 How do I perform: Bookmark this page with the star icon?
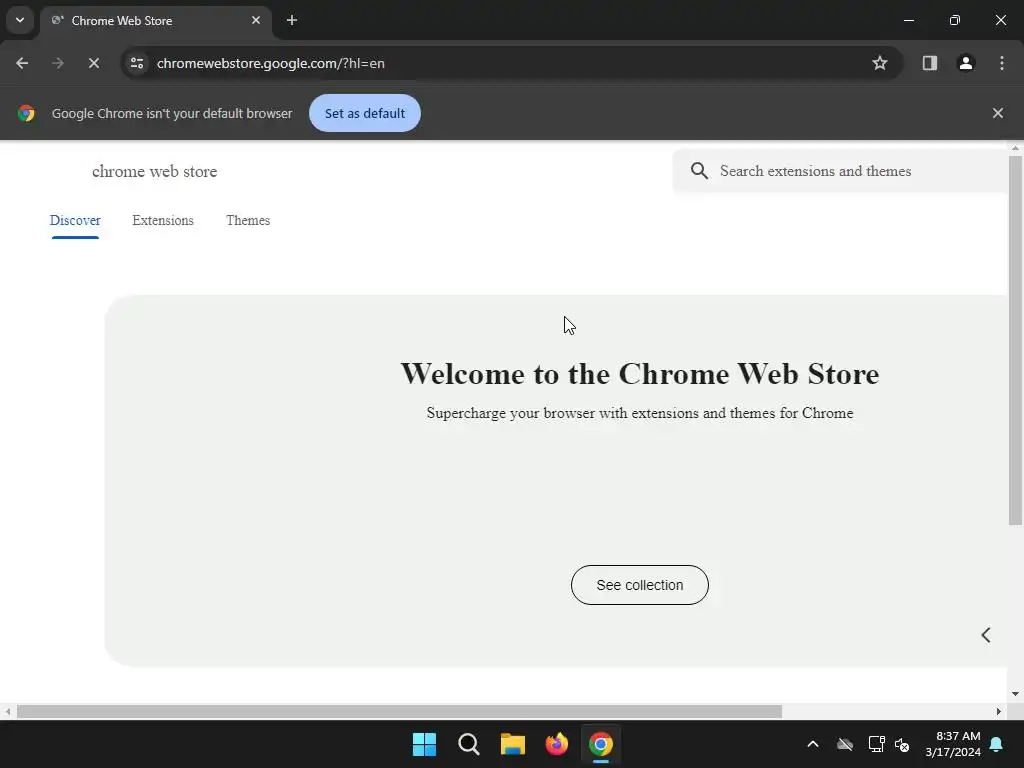coord(880,63)
